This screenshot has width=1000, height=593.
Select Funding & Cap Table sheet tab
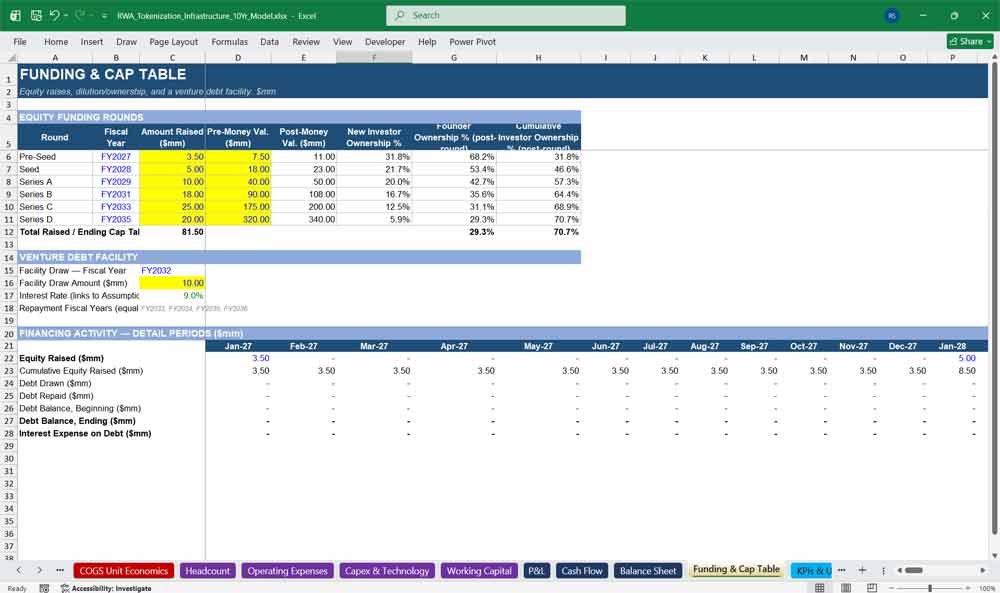click(x=736, y=569)
